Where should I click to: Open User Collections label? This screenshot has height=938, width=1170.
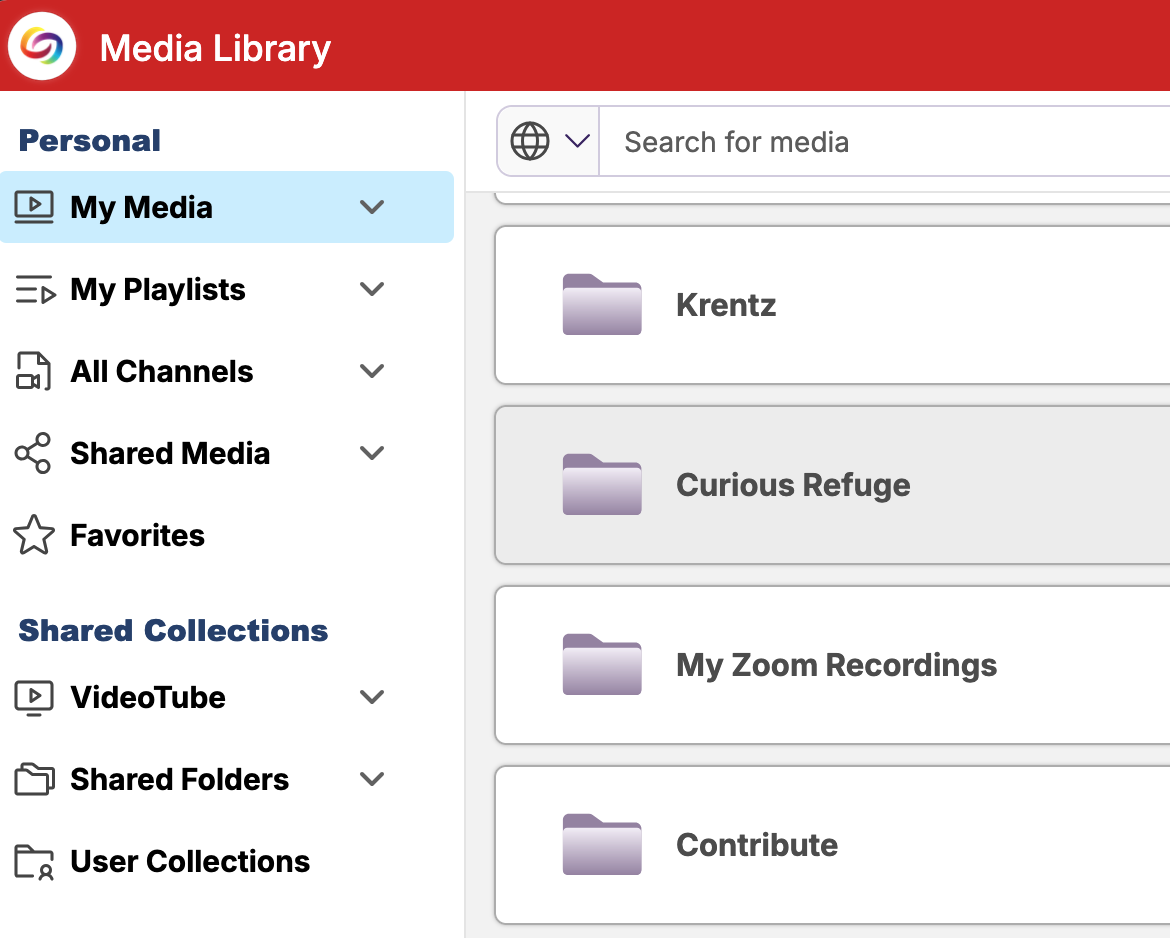tap(190, 861)
